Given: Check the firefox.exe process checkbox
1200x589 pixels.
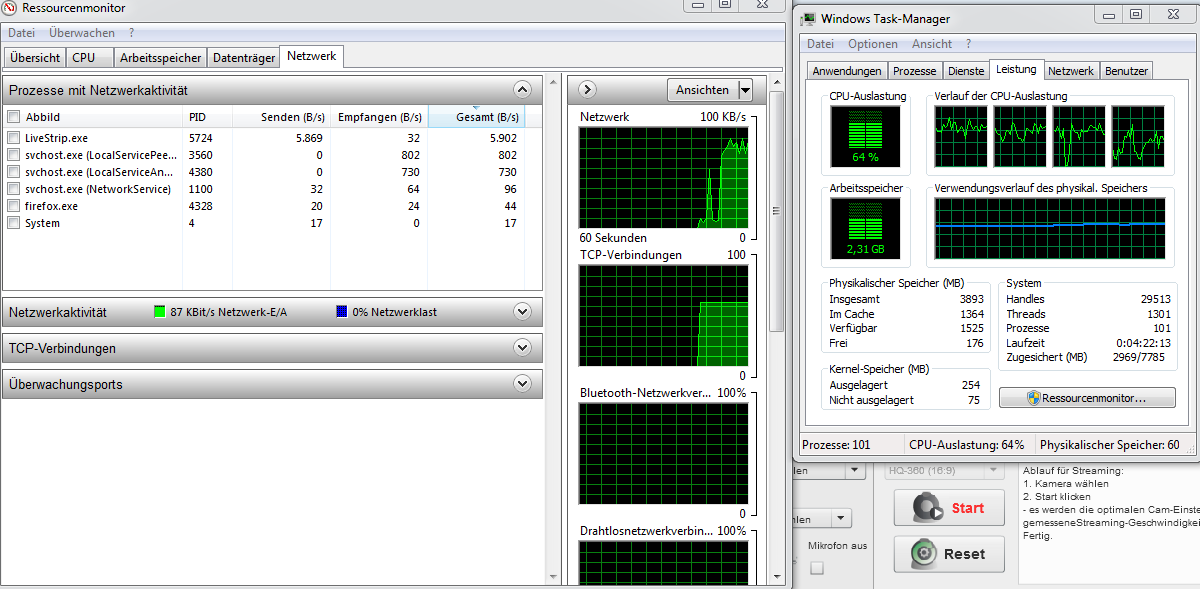Looking at the screenshot, I should click(13, 206).
